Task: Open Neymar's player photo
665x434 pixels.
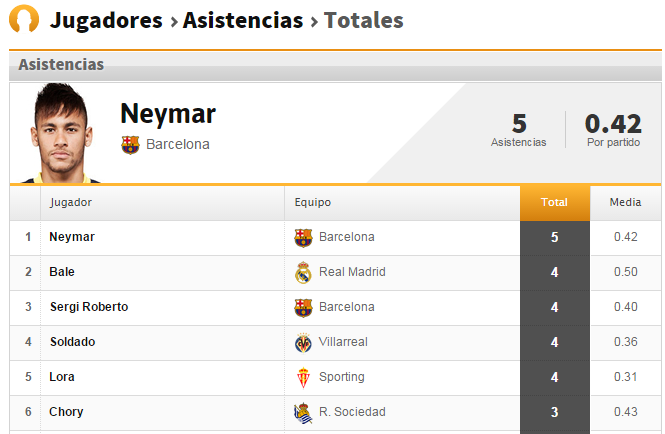Action: point(61,133)
